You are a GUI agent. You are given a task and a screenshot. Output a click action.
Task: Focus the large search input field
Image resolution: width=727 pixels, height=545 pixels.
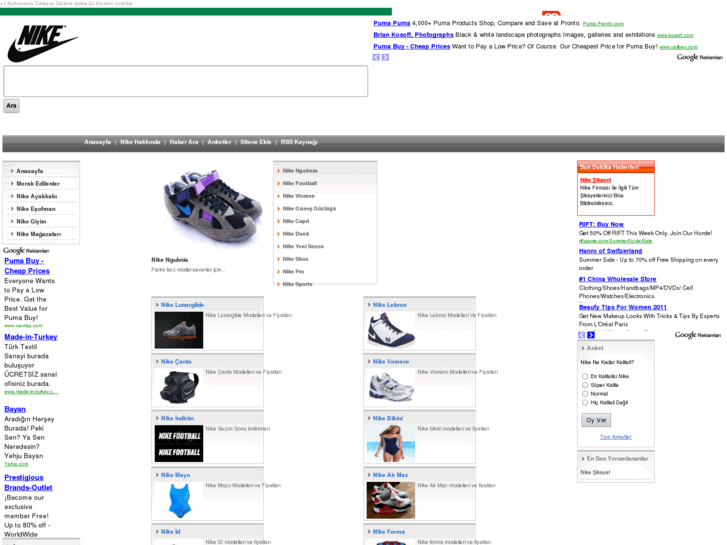coord(185,81)
